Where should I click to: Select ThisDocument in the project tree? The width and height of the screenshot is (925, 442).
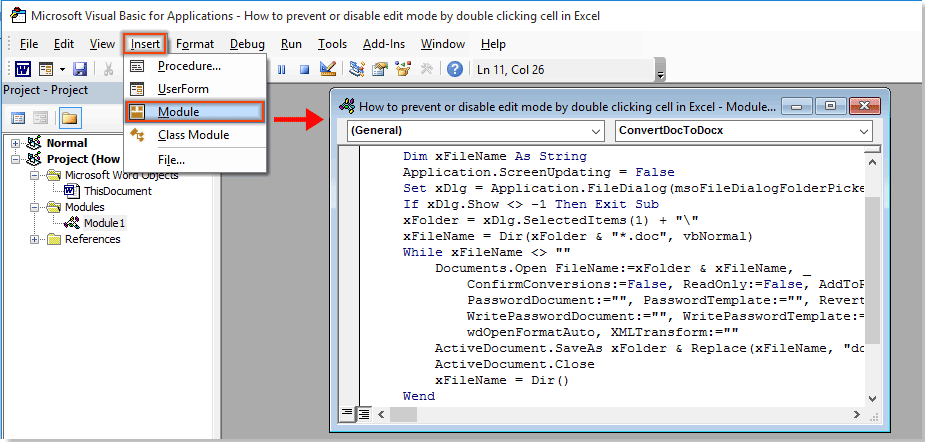click(117, 191)
